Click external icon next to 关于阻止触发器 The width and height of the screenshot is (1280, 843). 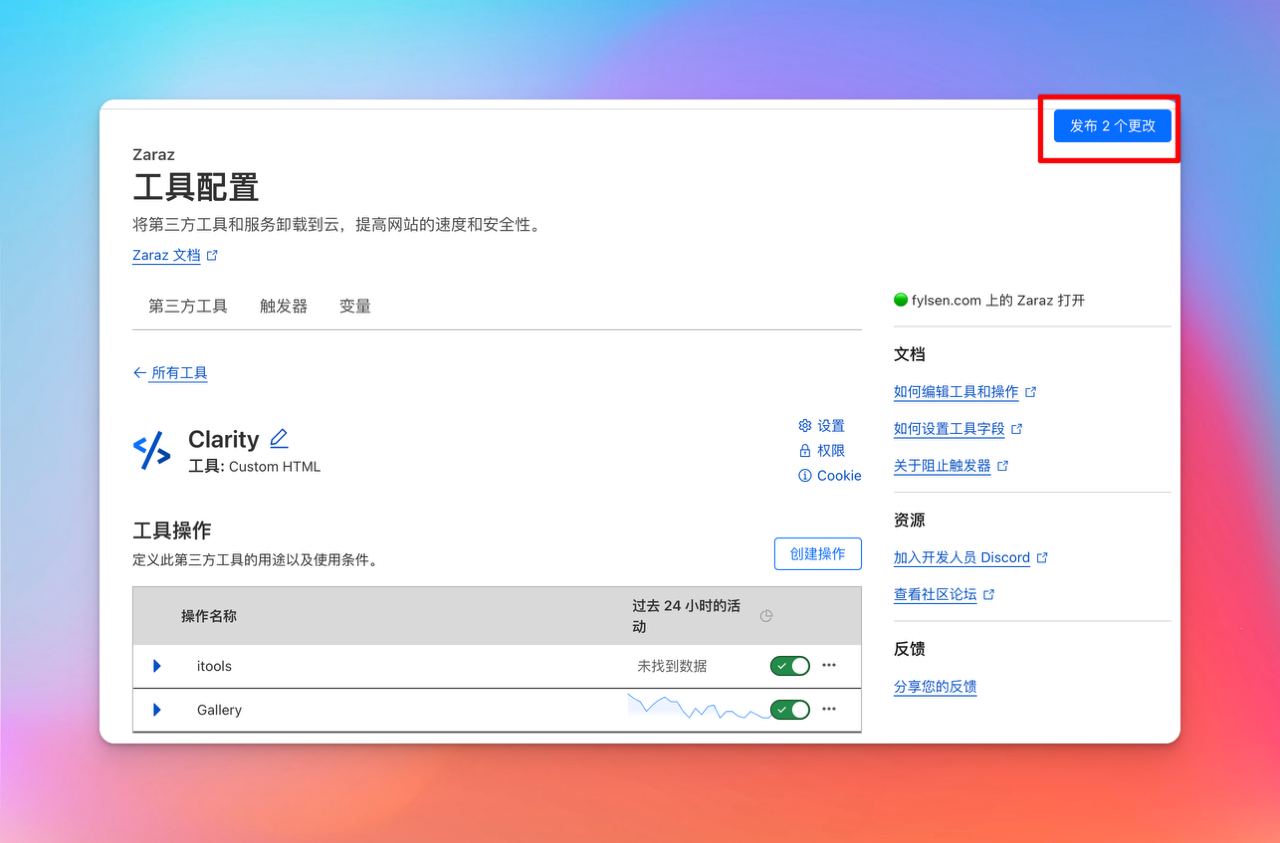pos(1003,466)
